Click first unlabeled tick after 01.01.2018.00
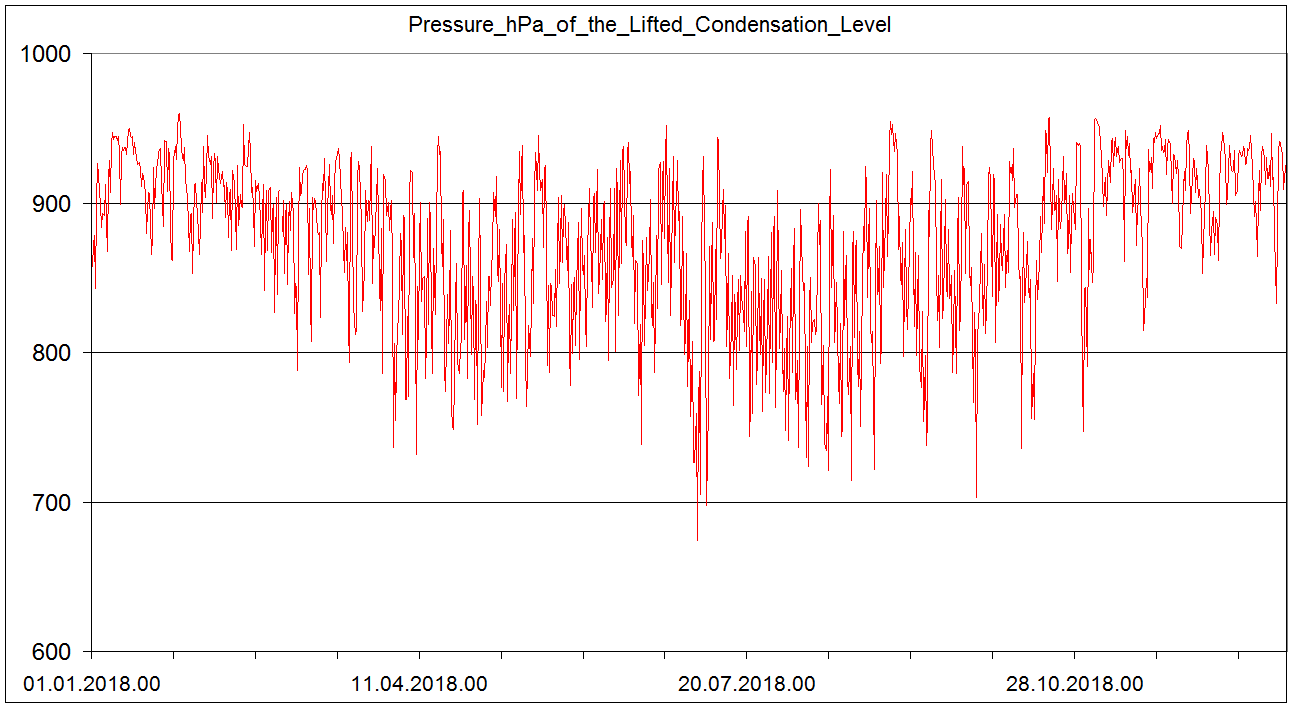The image size is (1292, 707). (174, 655)
